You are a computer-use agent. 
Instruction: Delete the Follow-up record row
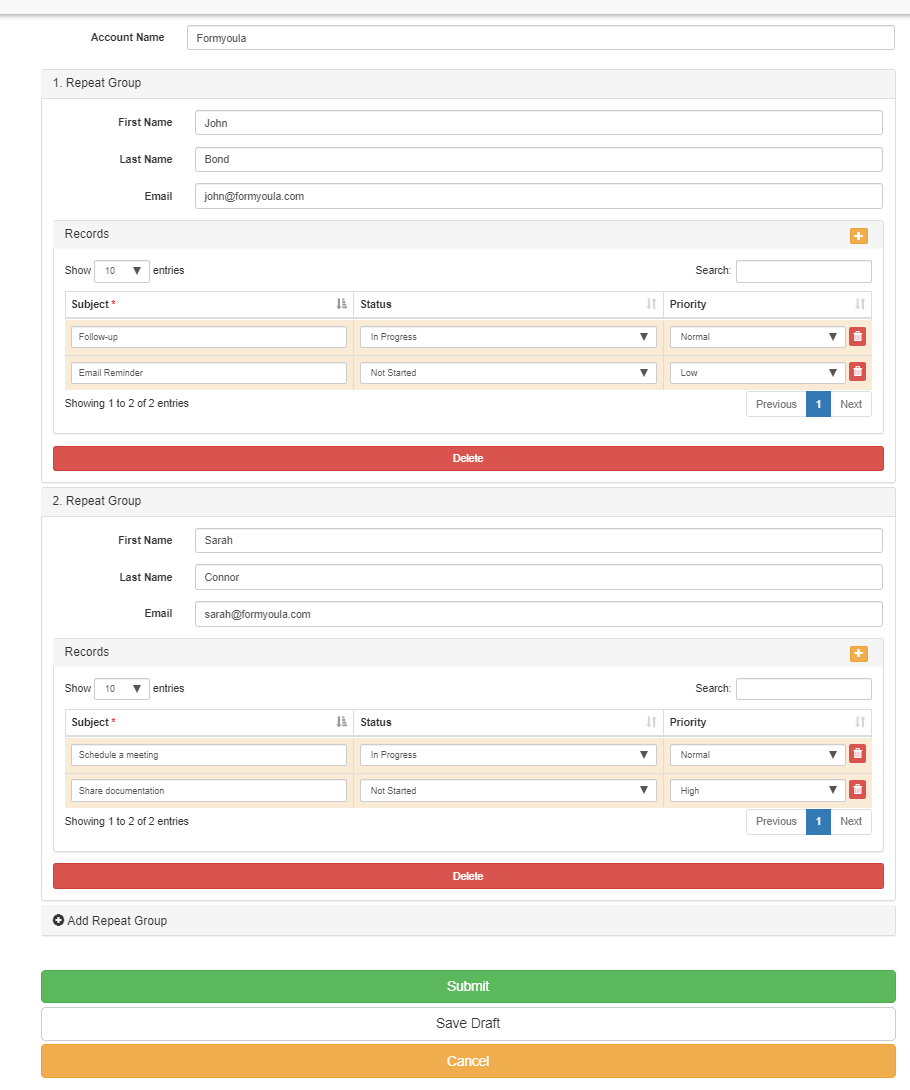click(857, 336)
